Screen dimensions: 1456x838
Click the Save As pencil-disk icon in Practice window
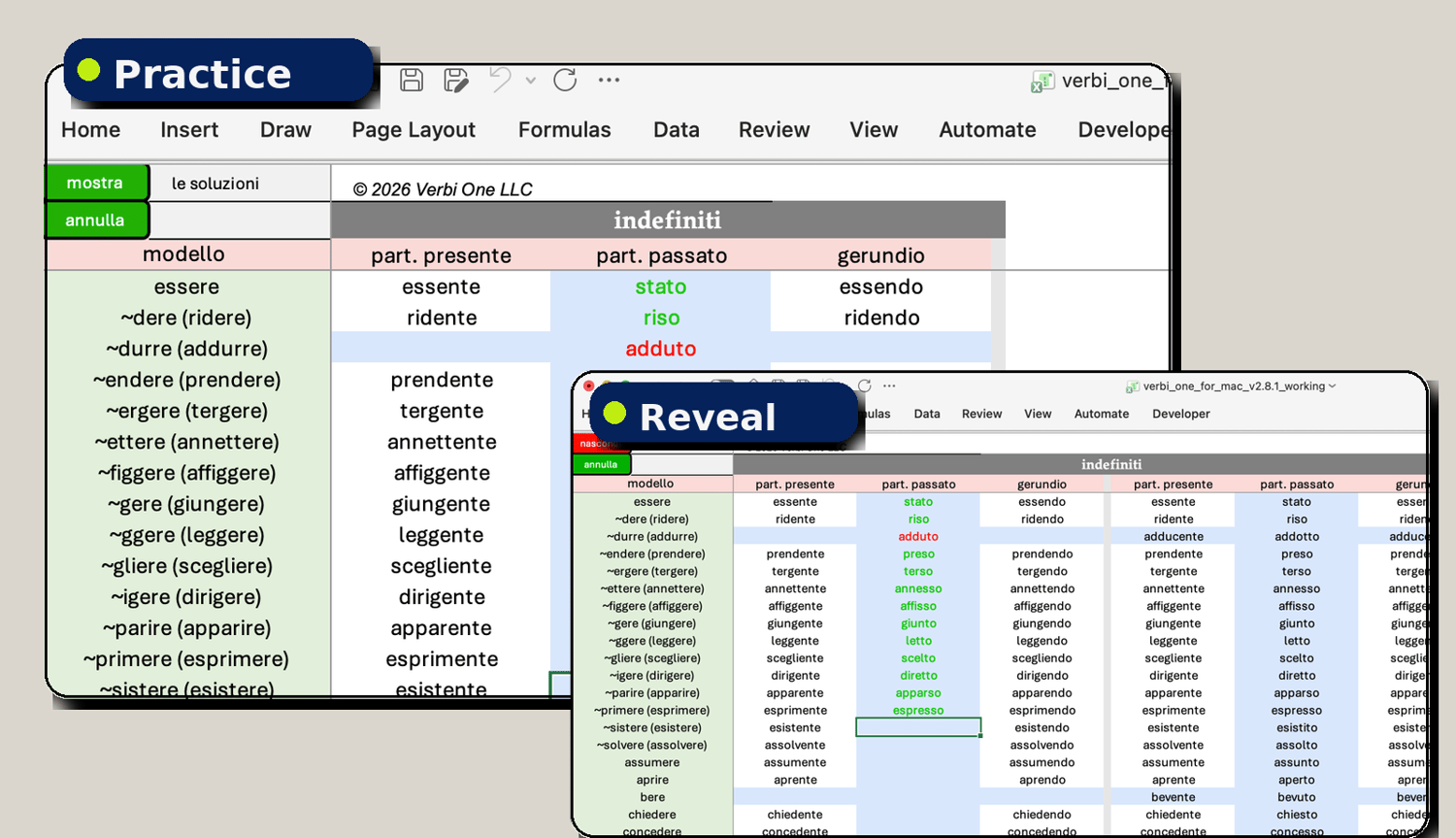click(x=455, y=80)
